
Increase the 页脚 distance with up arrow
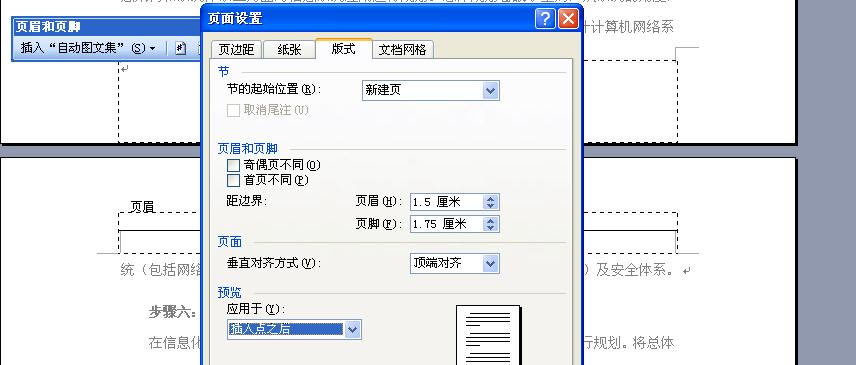[x=490, y=220]
